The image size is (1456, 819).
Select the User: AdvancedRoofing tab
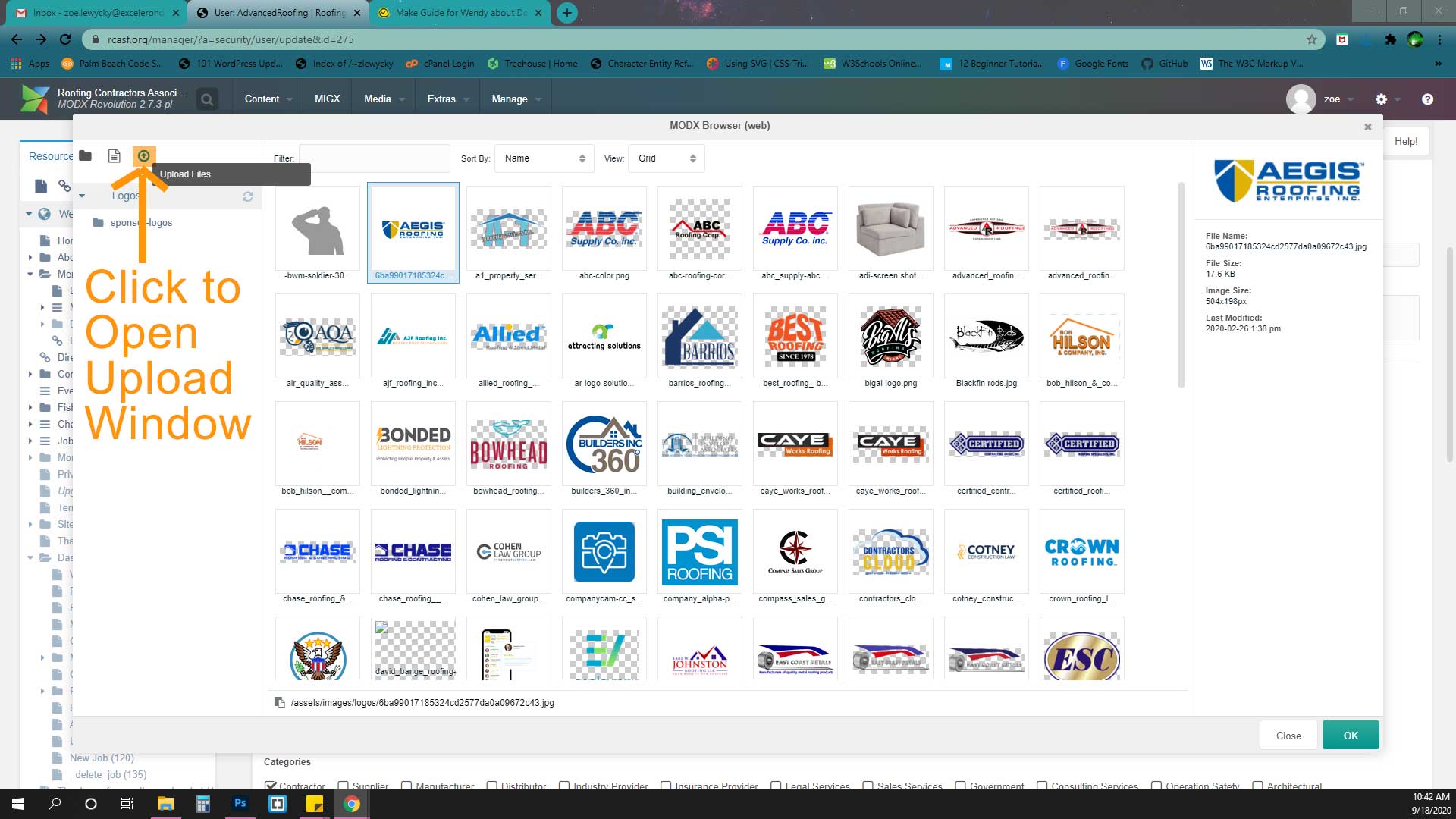(x=278, y=12)
